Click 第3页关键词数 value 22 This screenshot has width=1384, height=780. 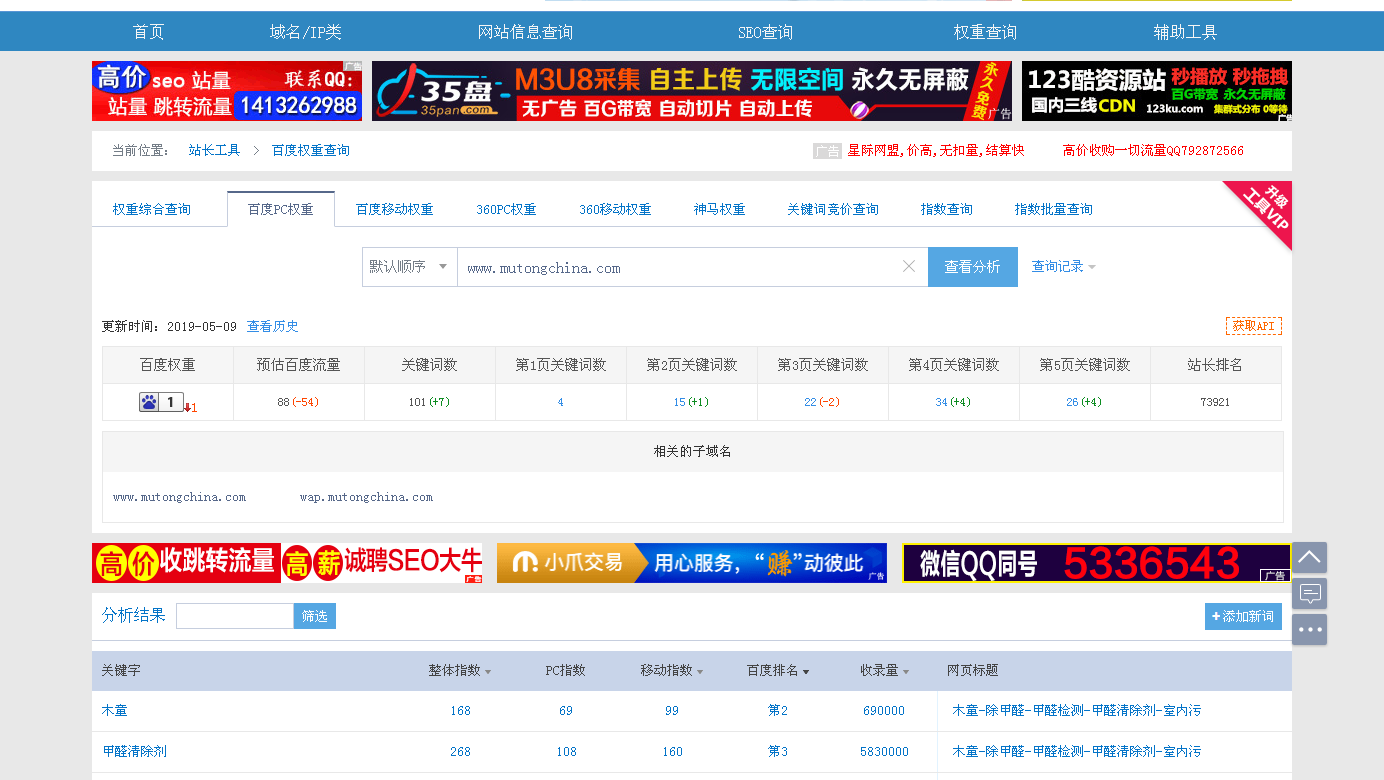(x=810, y=402)
